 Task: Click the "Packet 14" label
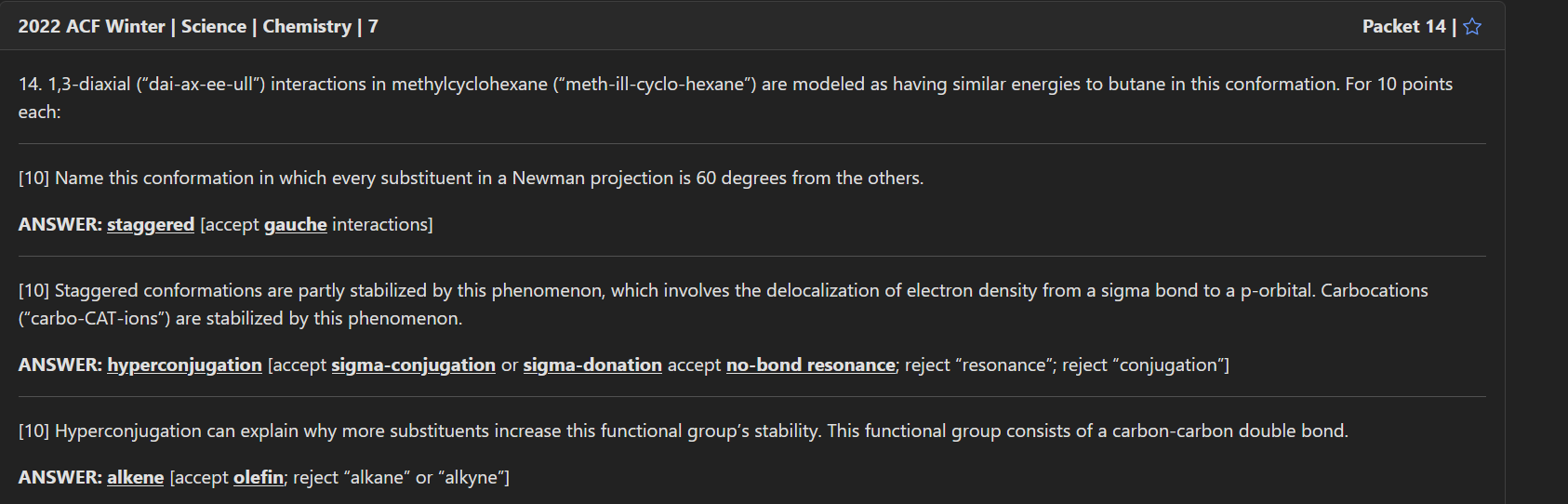tap(1403, 27)
